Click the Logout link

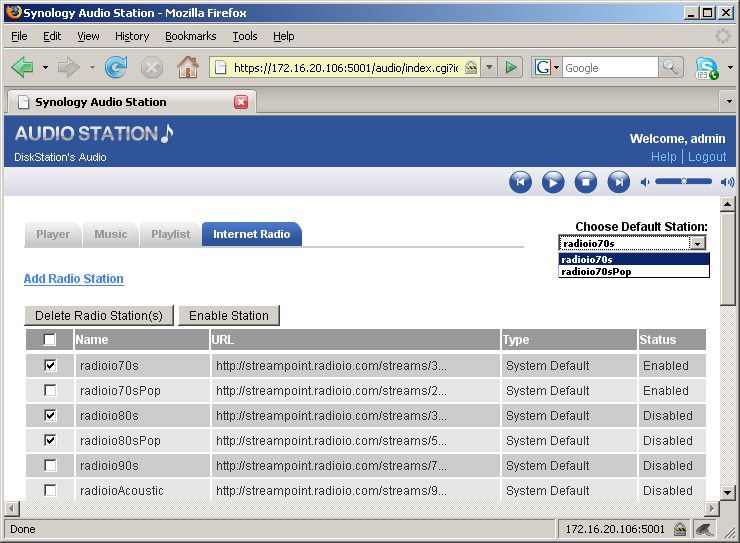(707, 157)
